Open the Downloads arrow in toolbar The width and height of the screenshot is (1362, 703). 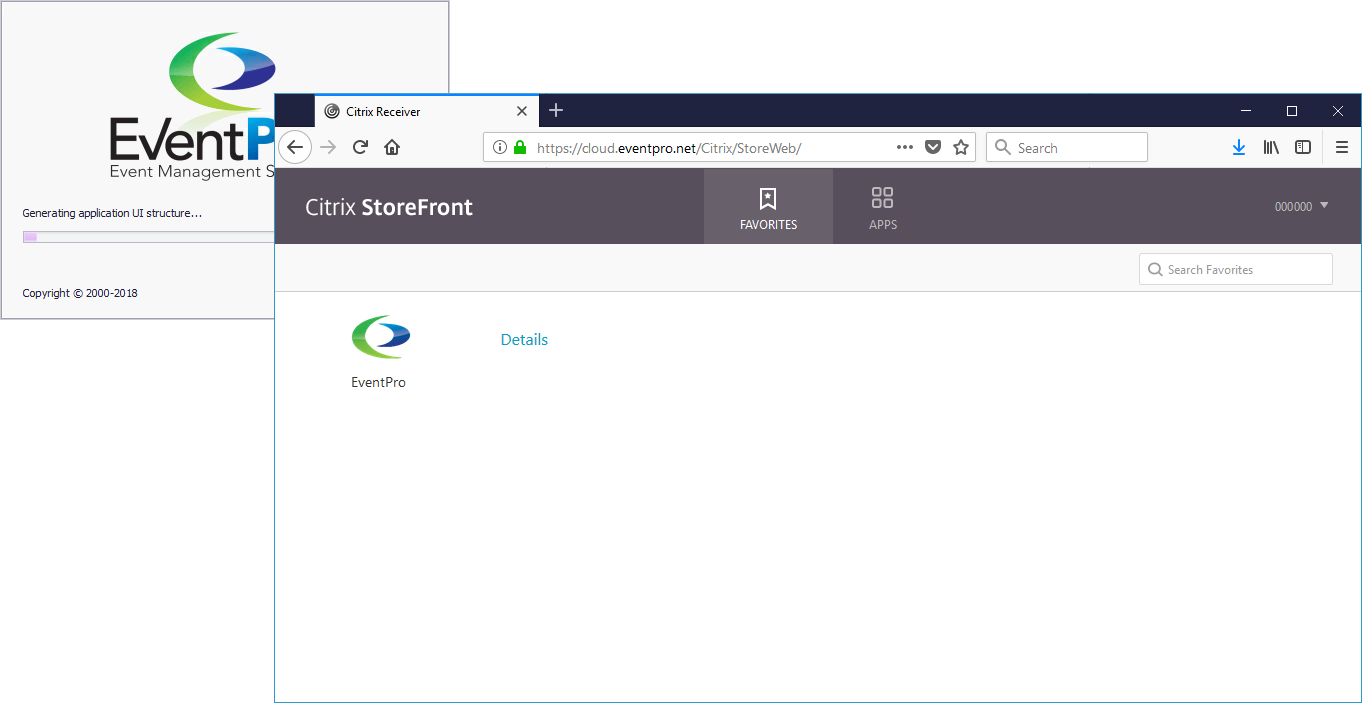[1239, 147]
